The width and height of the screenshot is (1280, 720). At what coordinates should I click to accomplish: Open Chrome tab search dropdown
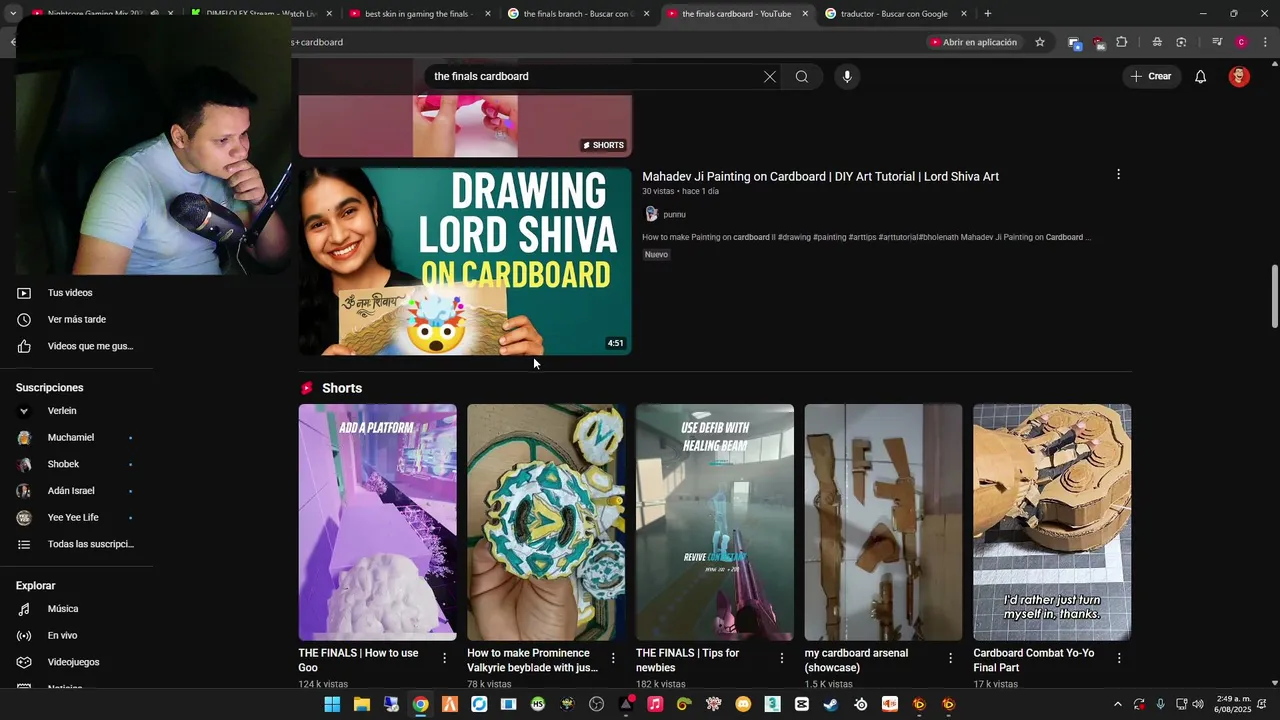pyautogui.click(x=12, y=14)
